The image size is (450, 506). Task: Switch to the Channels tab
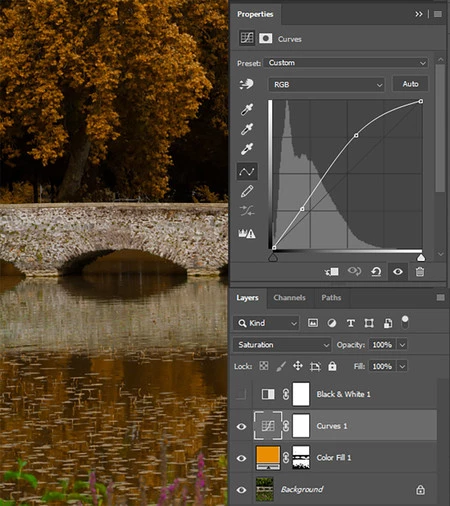(x=289, y=298)
